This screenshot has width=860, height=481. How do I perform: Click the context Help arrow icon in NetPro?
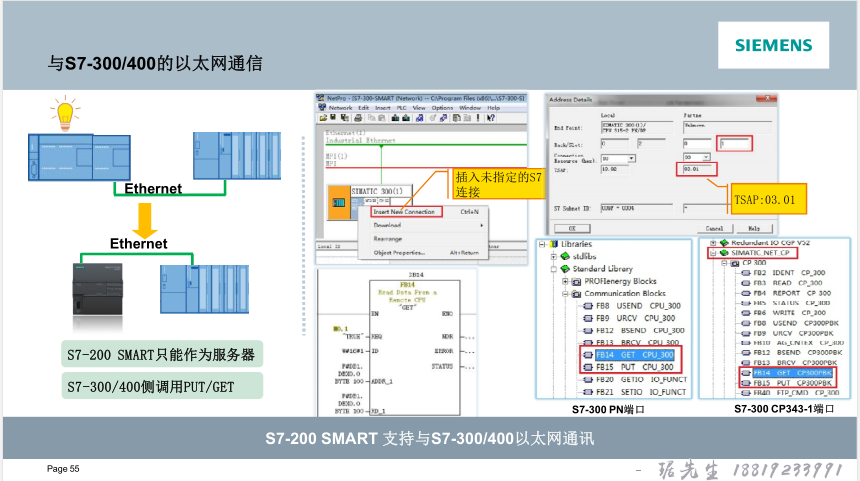tap(491, 118)
